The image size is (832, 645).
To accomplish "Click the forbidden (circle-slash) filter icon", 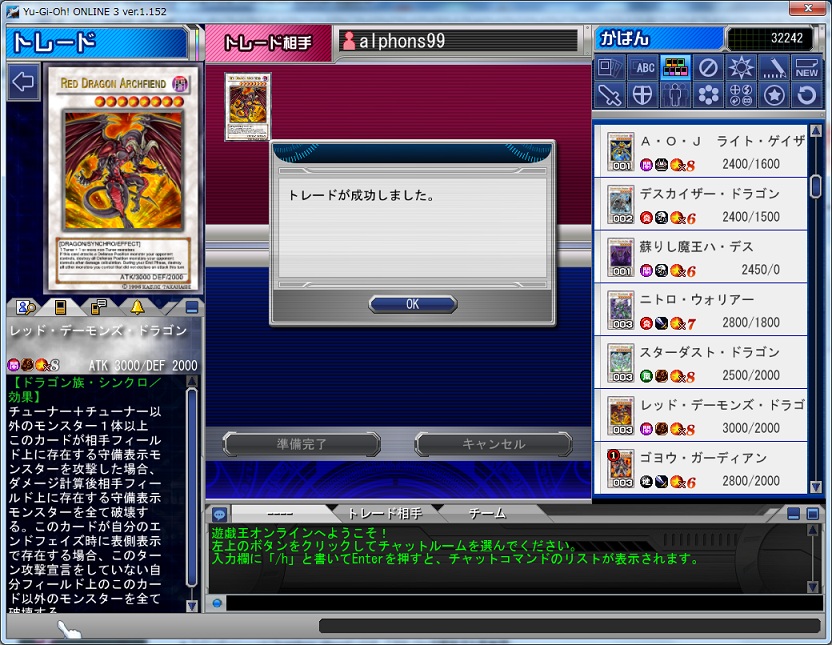I will (x=708, y=67).
